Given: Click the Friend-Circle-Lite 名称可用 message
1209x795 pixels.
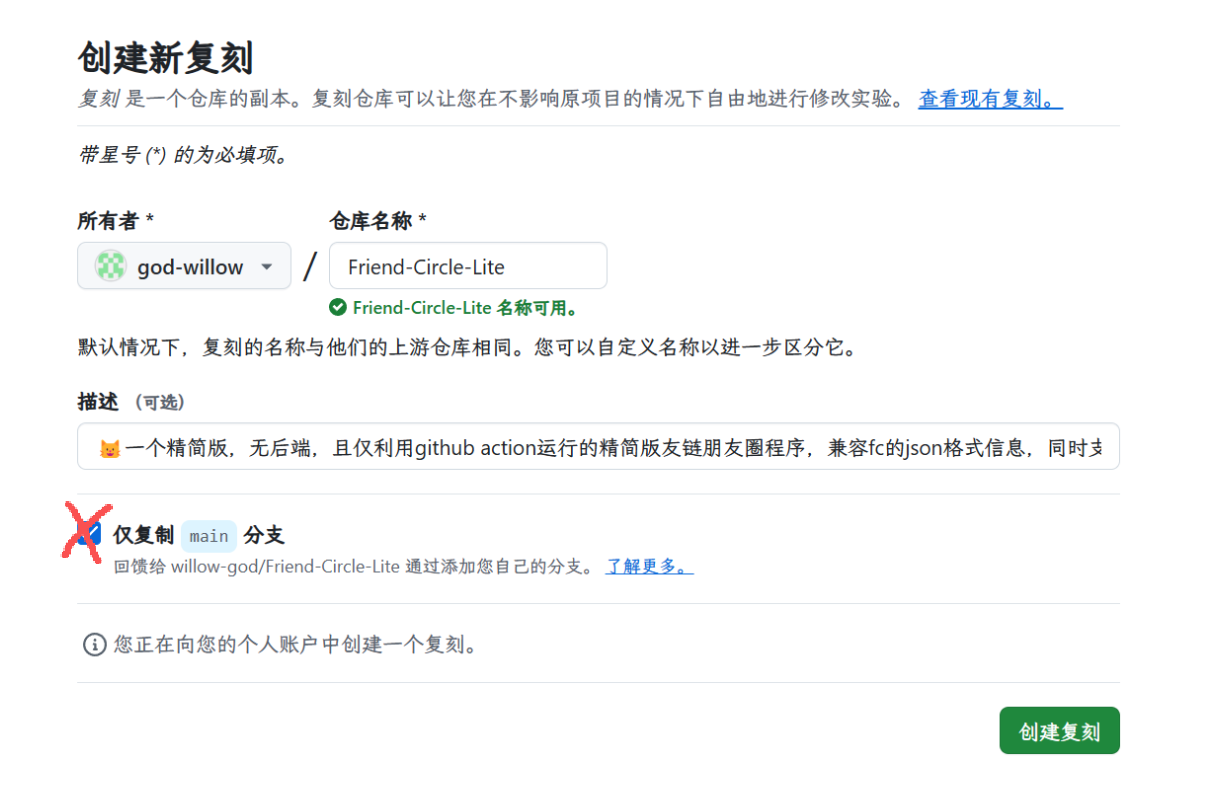Looking at the screenshot, I should (465, 308).
